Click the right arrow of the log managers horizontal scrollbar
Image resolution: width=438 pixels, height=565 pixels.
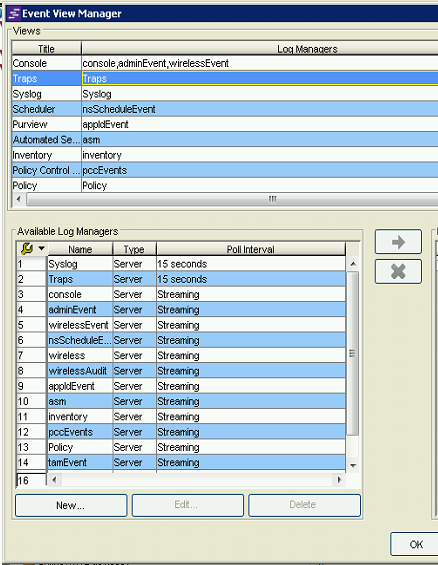(339, 480)
